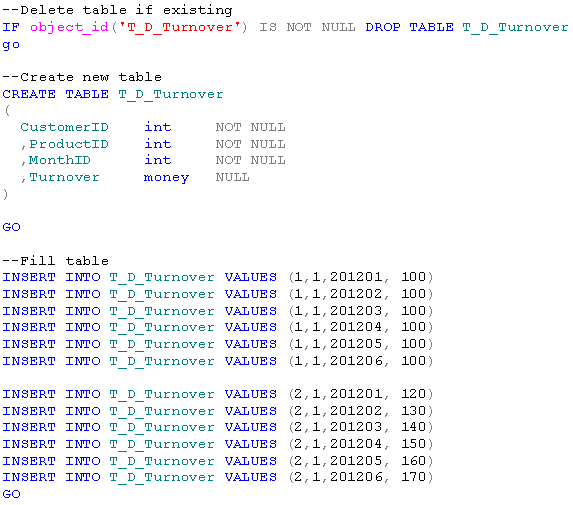Click value 201203 in customer 1 insert
Image resolution: width=573 pixels, height=505 pixels.
(356, 311)
